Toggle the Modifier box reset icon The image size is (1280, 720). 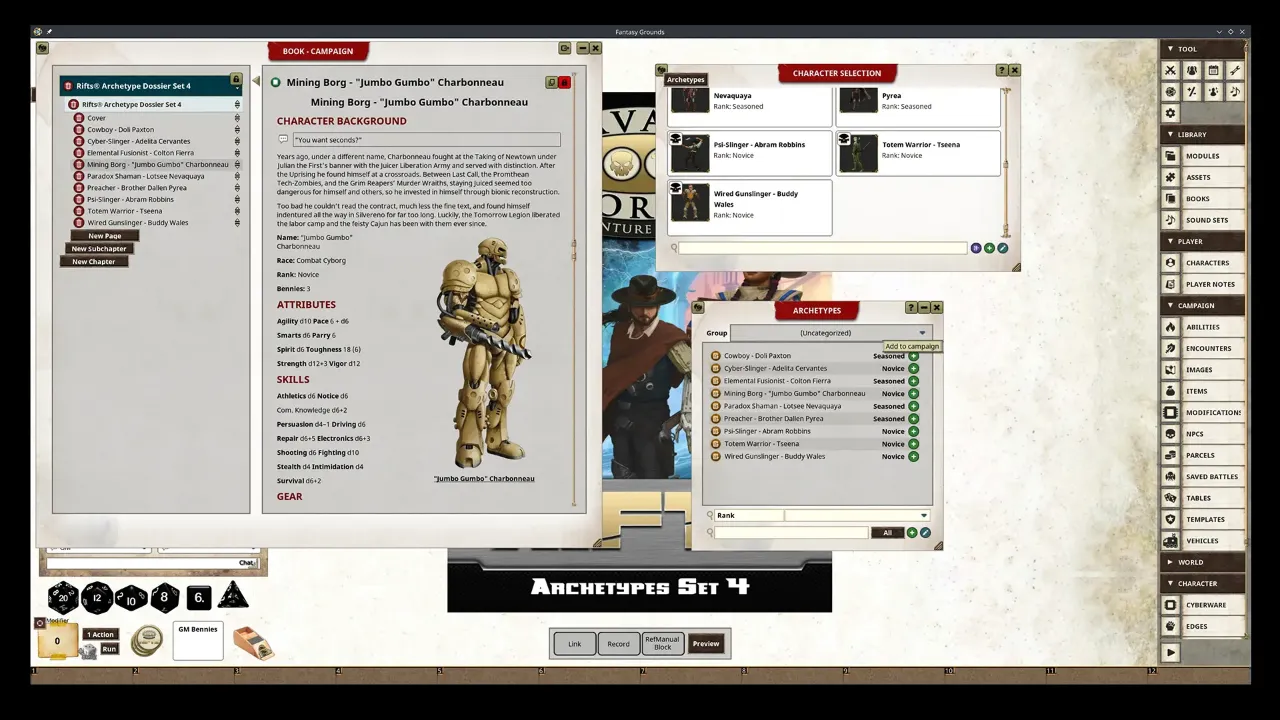40,622
